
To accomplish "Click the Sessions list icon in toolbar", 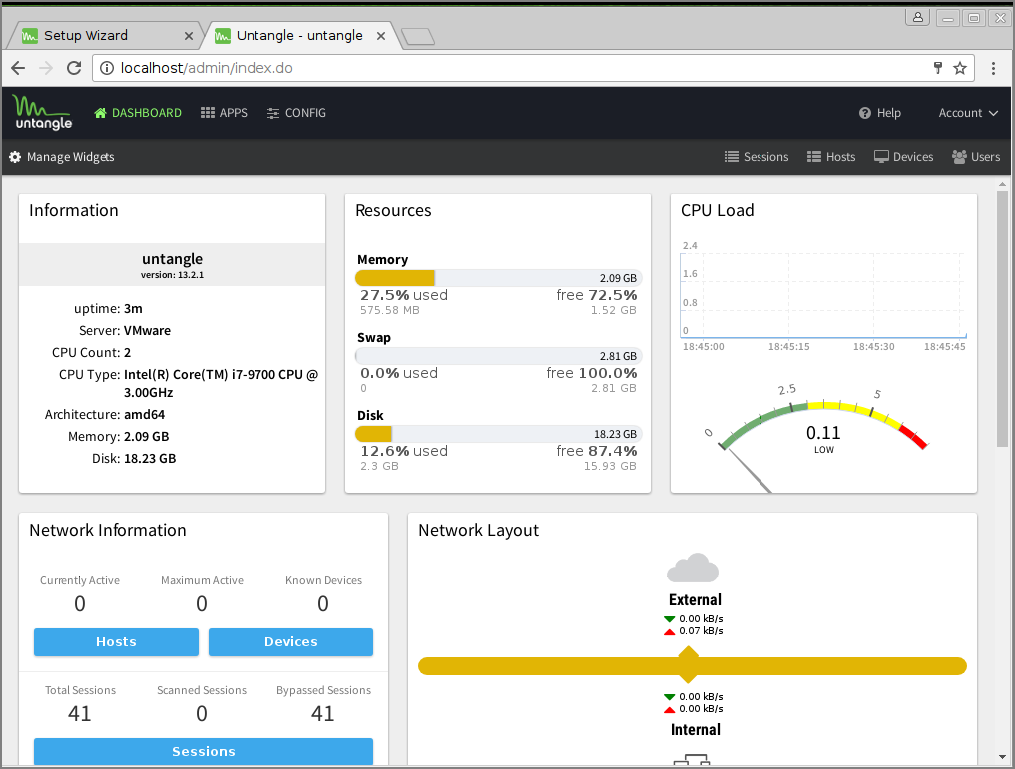I will coord(731,157).
